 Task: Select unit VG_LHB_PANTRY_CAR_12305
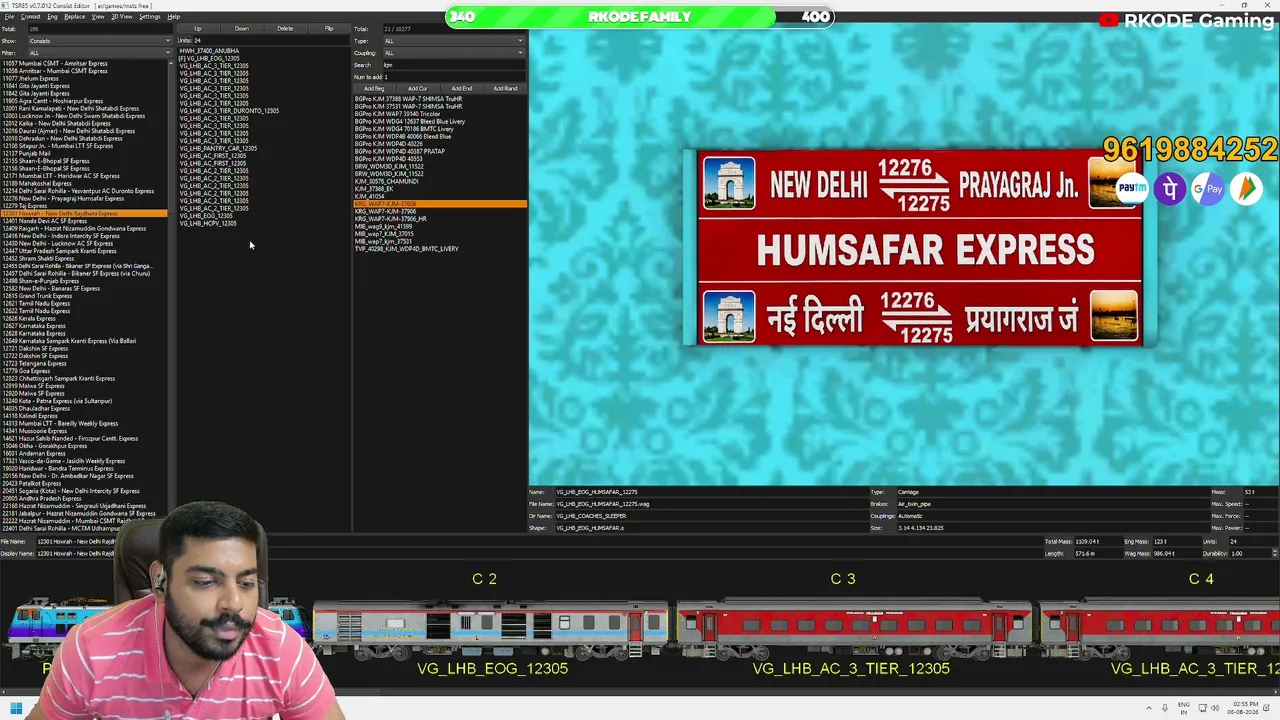pos(218,148)
